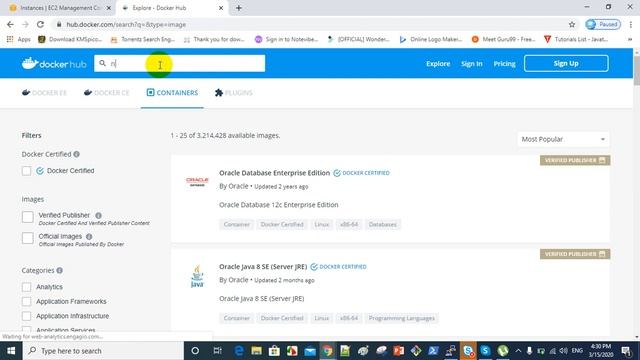640x360 pixels.
Task: Open the Torrentz Search Engine bookmark
Action: click(143, 39)
